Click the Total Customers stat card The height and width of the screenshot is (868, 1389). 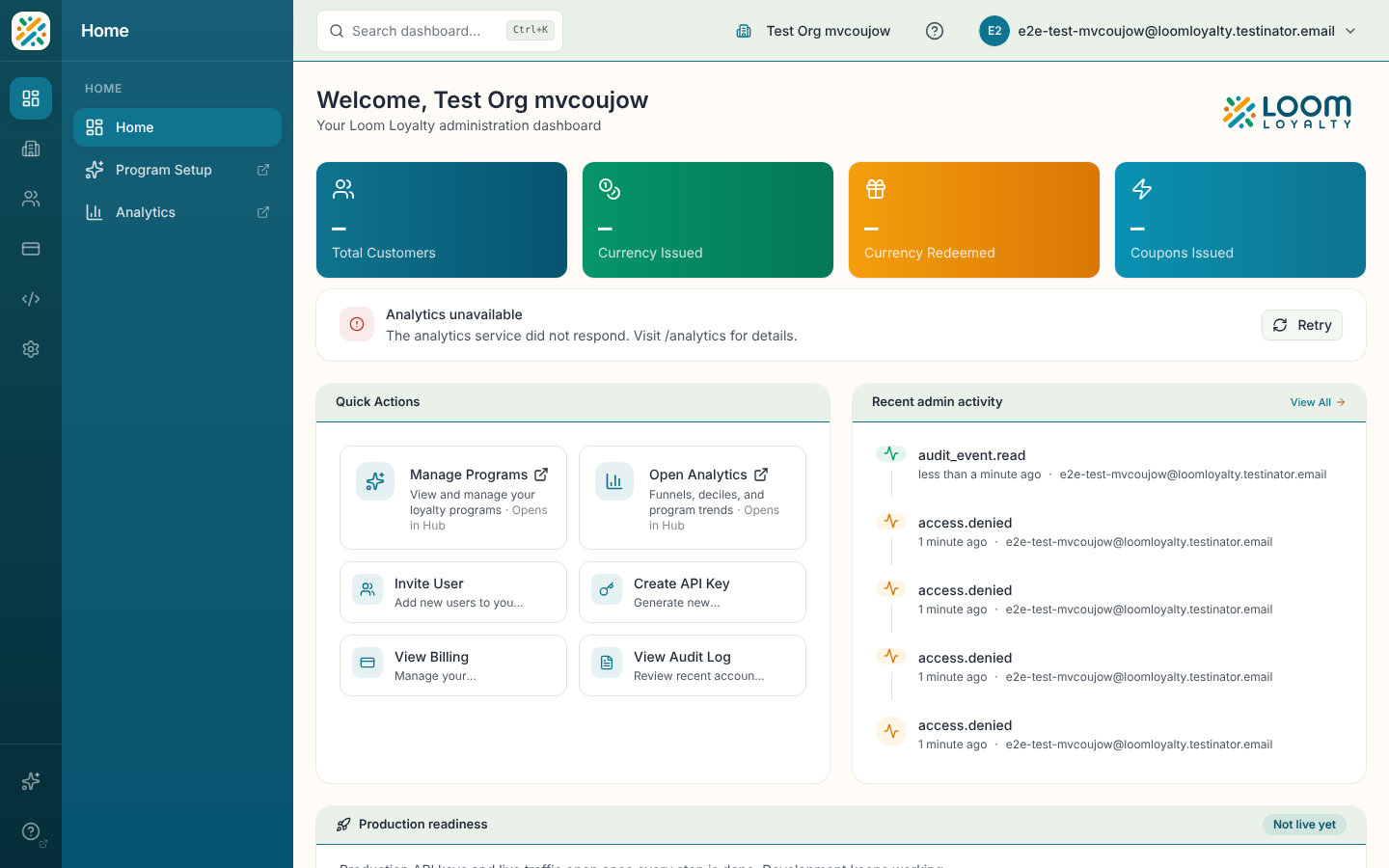coord(442,220)
